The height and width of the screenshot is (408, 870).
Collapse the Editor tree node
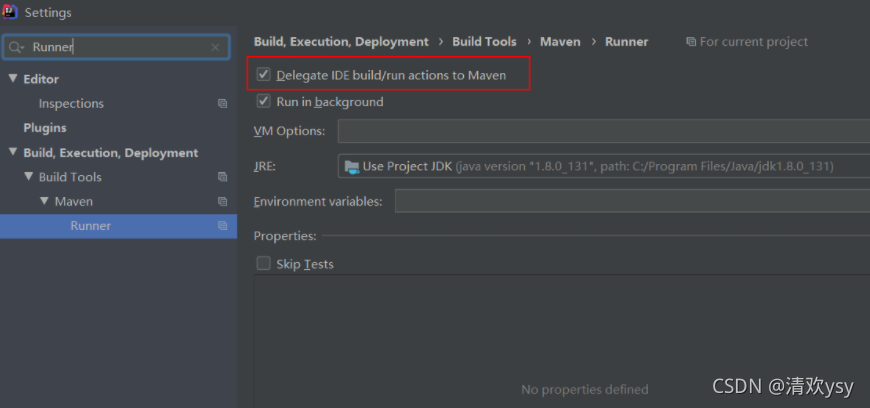12,79
